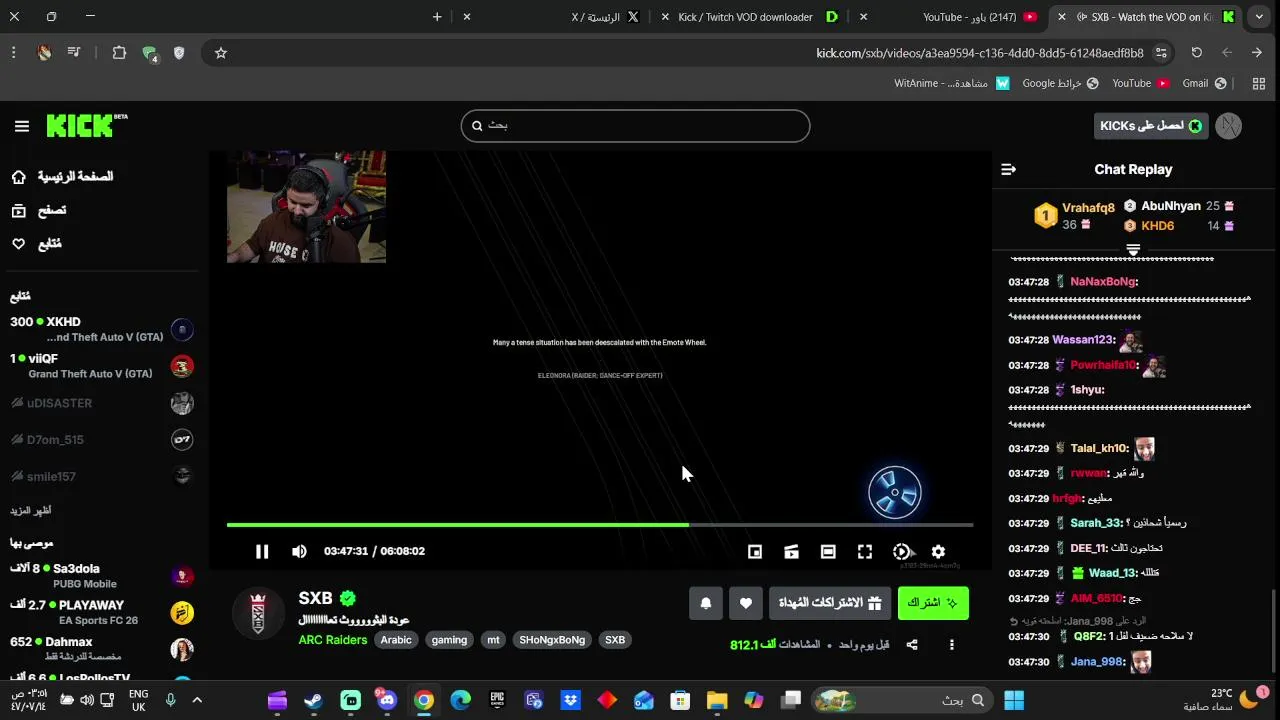Click the KICK logo
Viewport: 1280px width, 720px height.
[86, 125]
